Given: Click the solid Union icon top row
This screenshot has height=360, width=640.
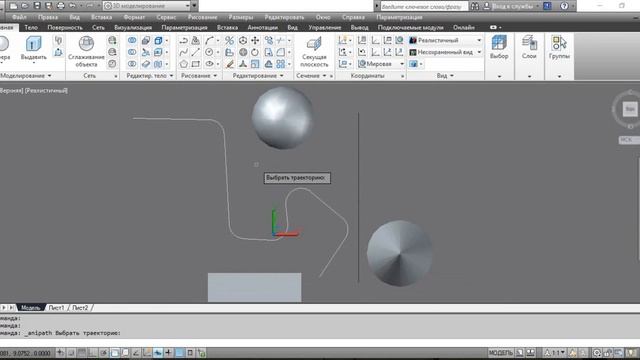Looking at the screenshot, I should click(x=132, y=40).
